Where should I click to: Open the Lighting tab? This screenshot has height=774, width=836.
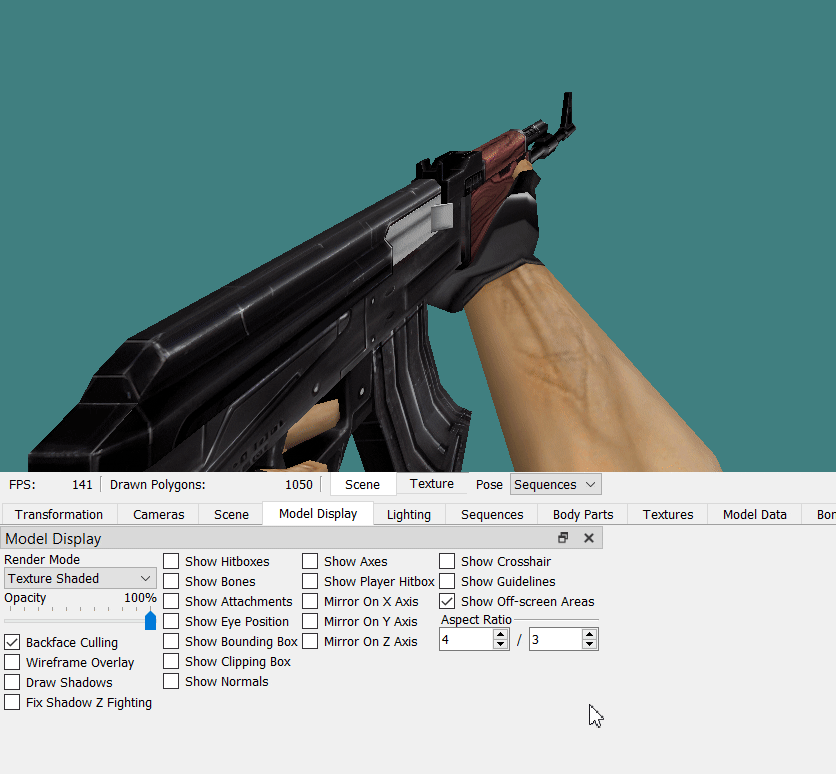[x=409, y=514]
